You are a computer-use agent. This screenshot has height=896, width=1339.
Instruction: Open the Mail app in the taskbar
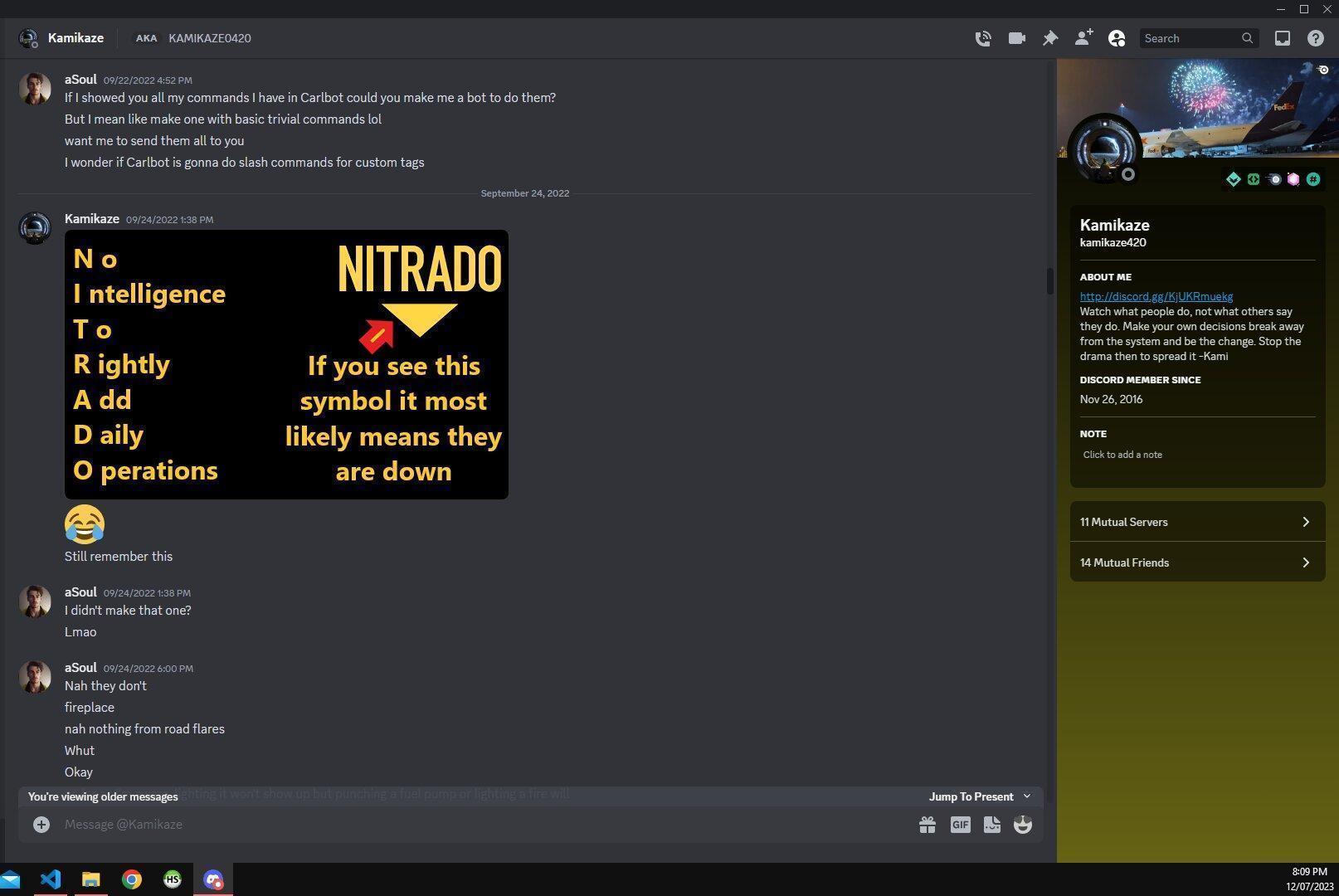[10, 879]
